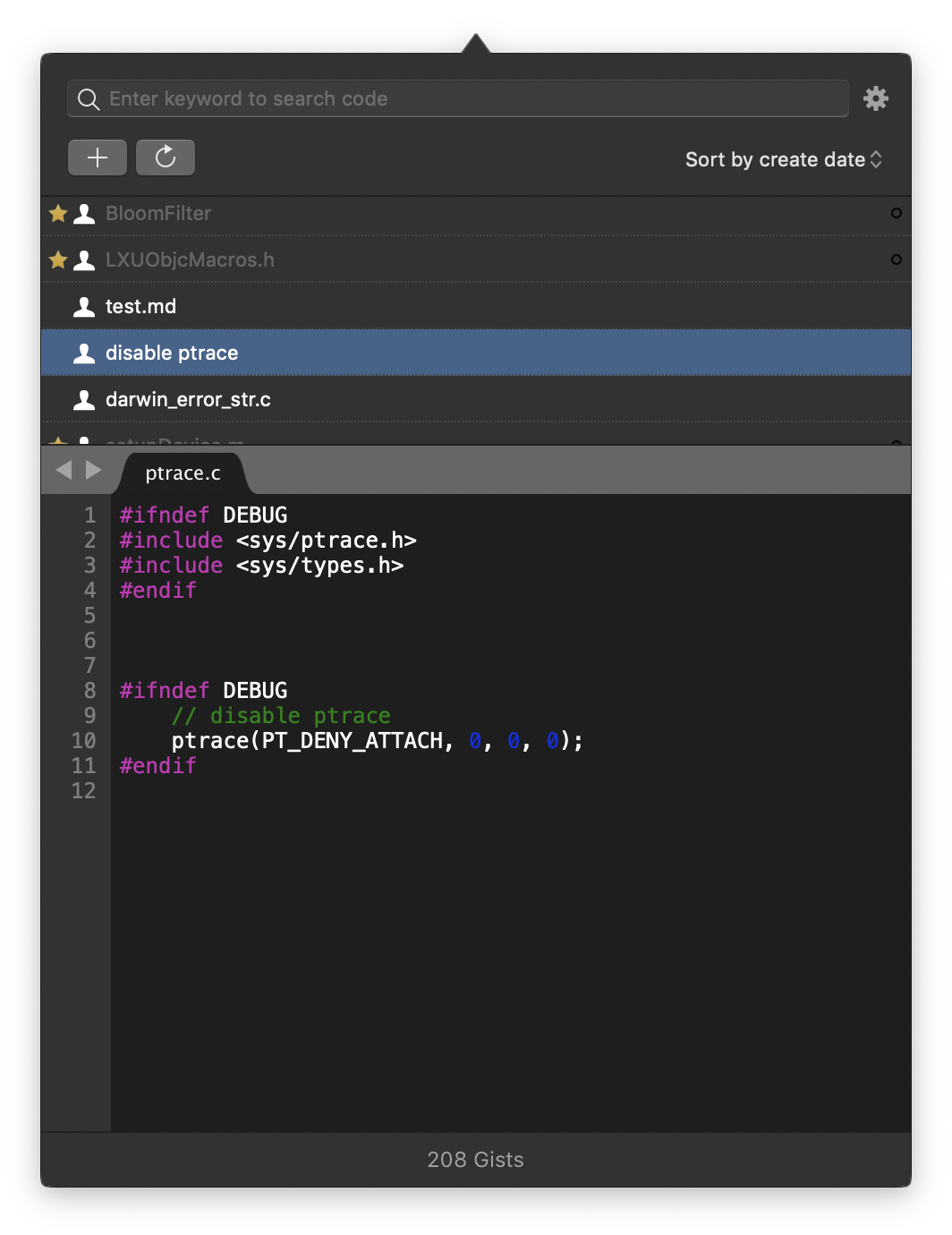Screen dimensions: 952x1235
Task: Click the circle indicator on LXUObjcMacros.h row
Action: [896, 260]
